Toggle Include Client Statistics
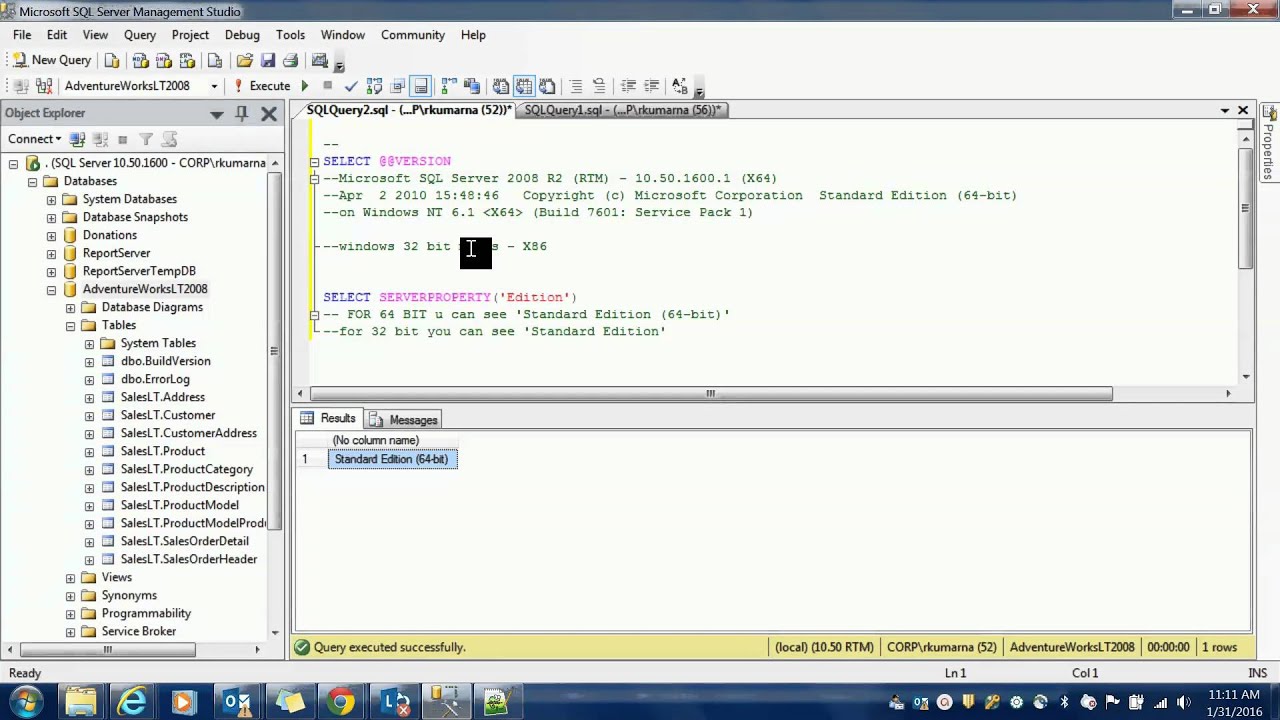Viewport: 1280px width, 720px height. click(x=472, y=86)
